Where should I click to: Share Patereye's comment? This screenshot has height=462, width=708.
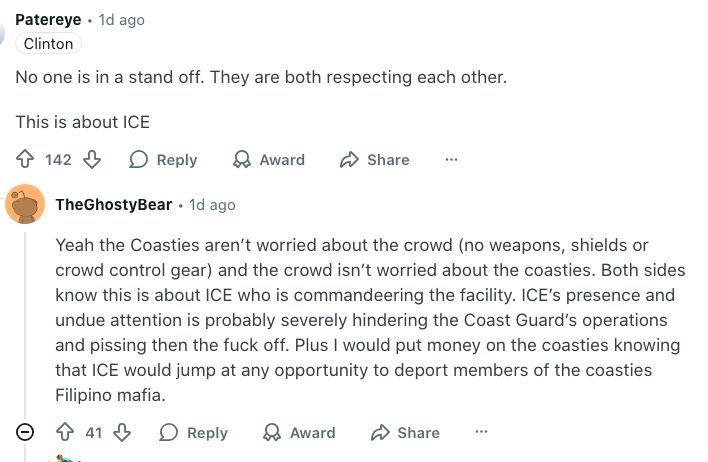[x=375, y=160]
